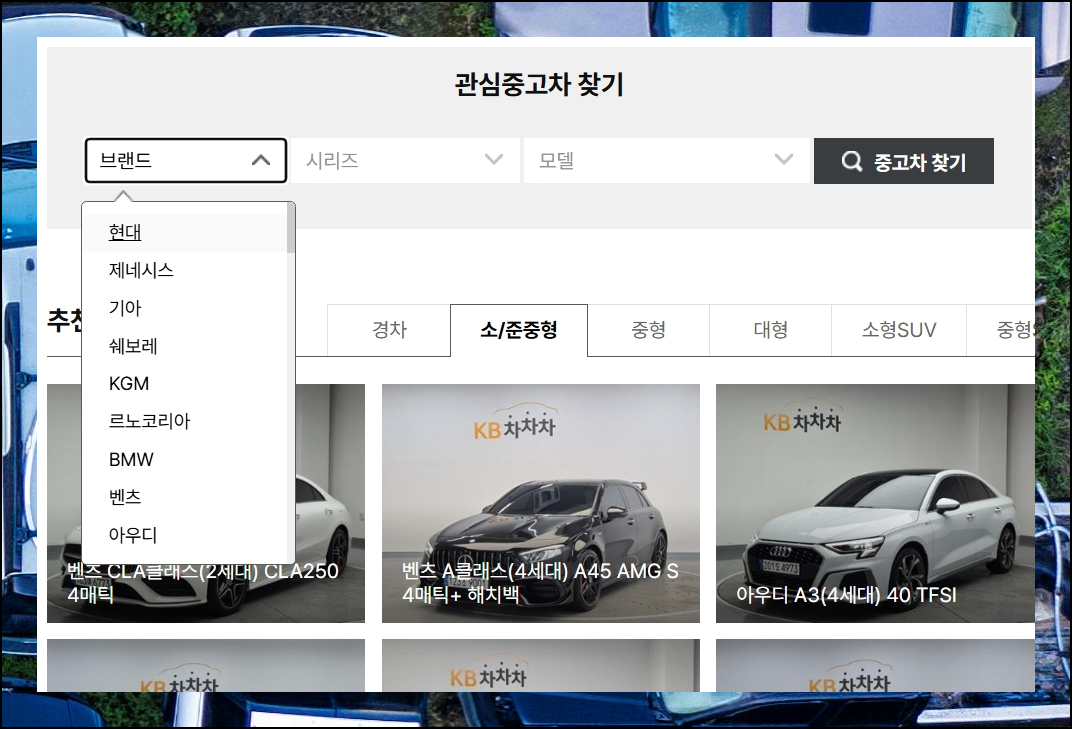
Task: Click the 관심중고차 찾기 heading
Action: tap(539, 85)
